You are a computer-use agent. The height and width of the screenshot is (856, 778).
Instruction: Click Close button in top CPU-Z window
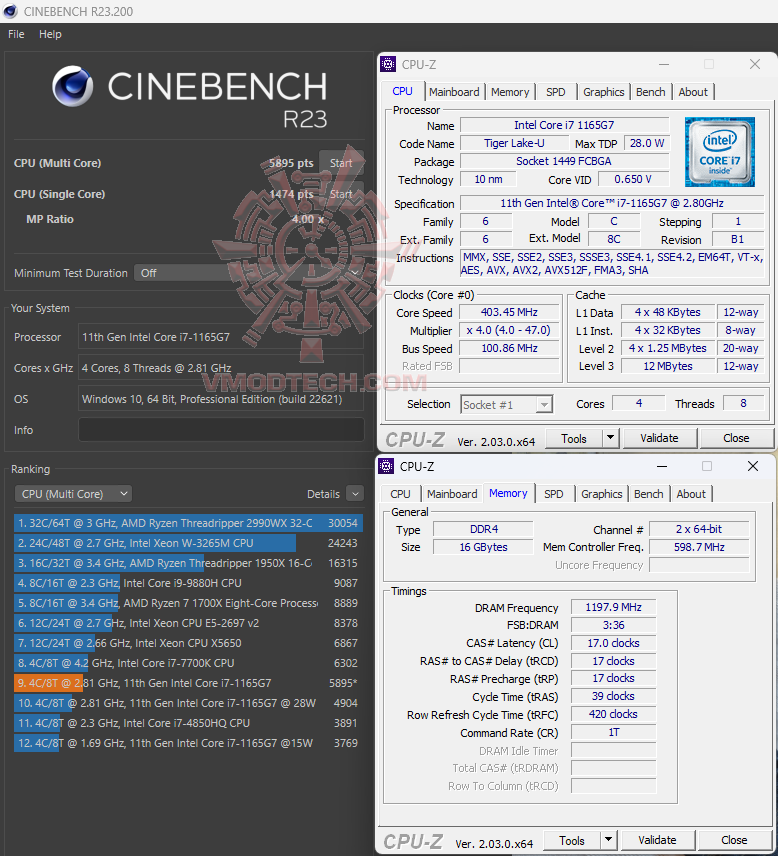tap(736, 438)
